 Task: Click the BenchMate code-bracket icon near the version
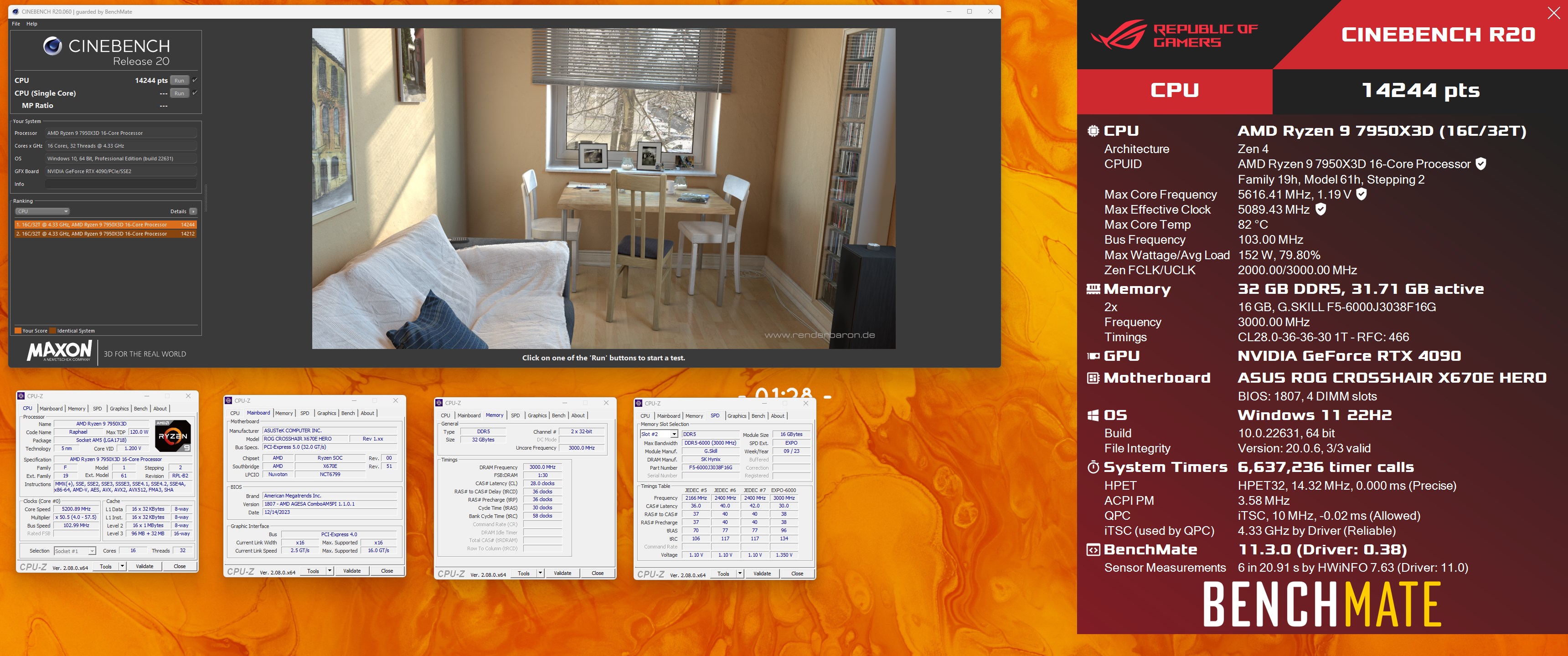pos(1093,550)
